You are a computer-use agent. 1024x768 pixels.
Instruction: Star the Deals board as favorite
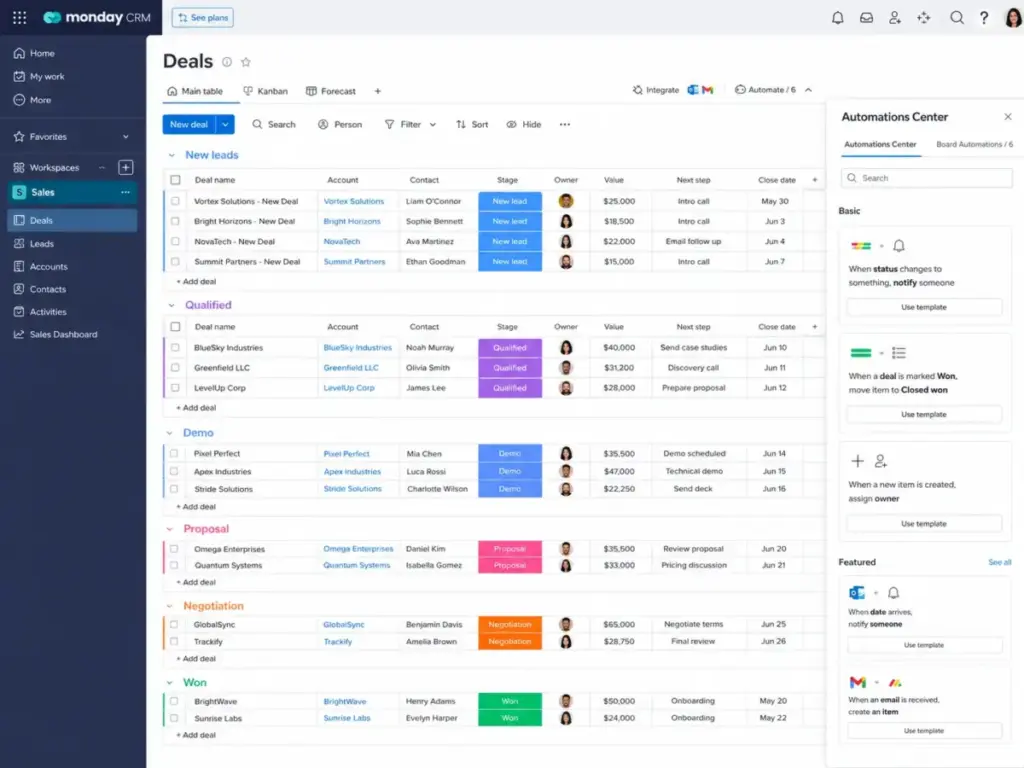tap(246, 62)
